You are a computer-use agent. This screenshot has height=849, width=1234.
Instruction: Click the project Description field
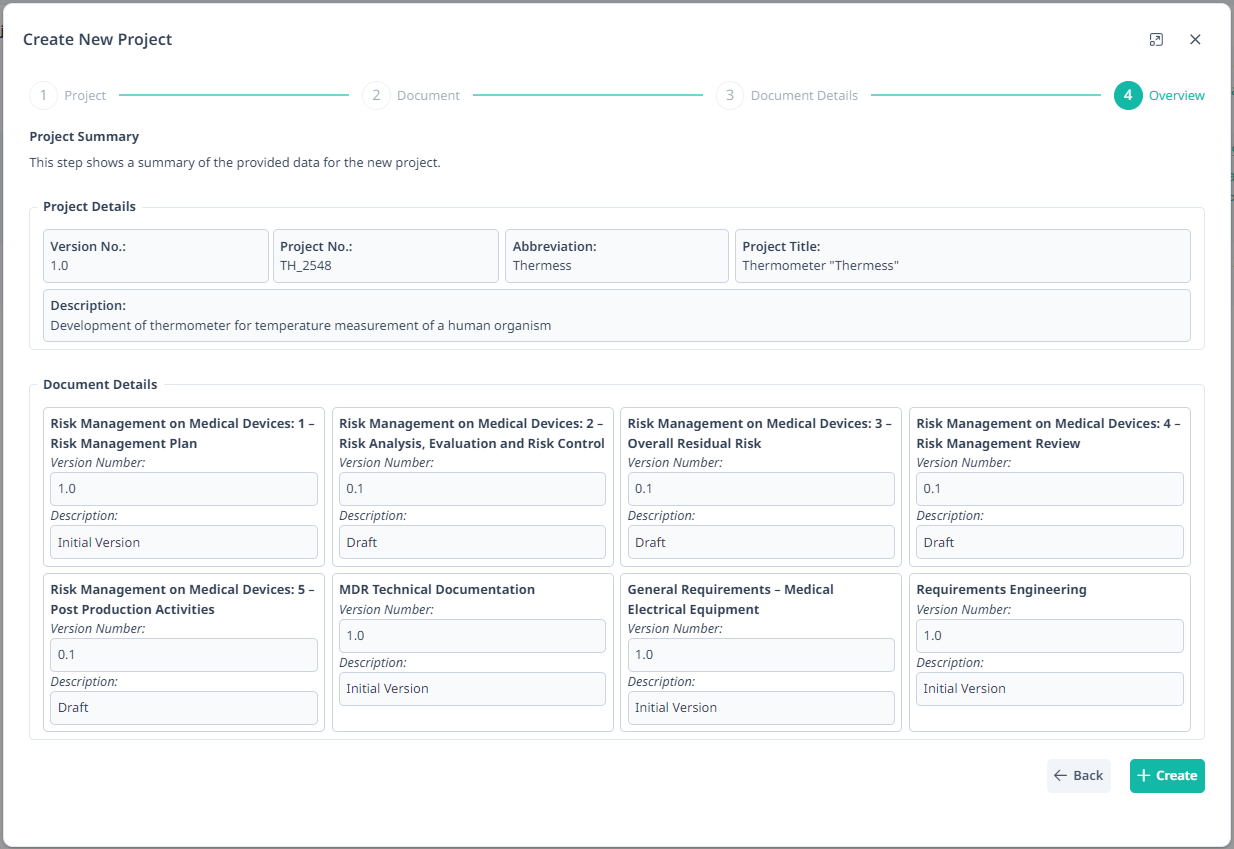pos(616,317)
